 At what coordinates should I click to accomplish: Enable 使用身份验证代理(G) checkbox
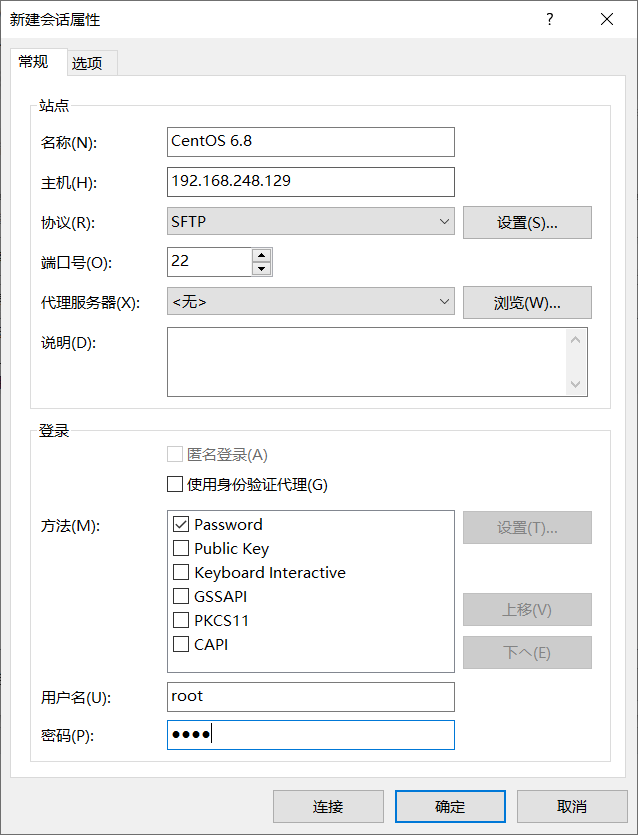click(x=175, y=485)
